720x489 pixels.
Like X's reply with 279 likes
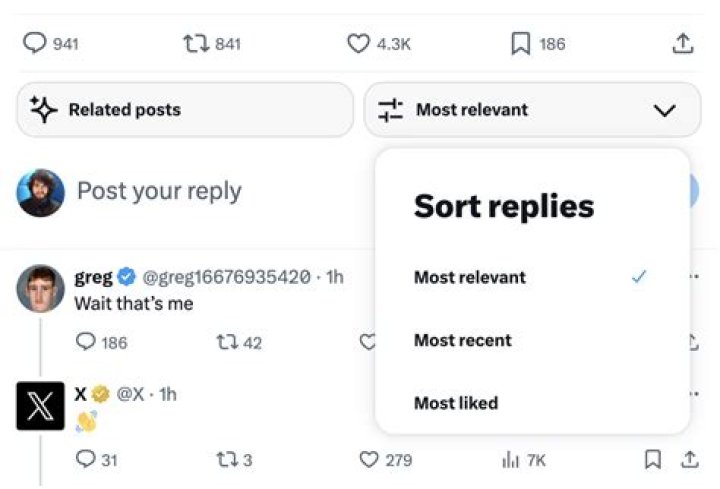(368, 460)
